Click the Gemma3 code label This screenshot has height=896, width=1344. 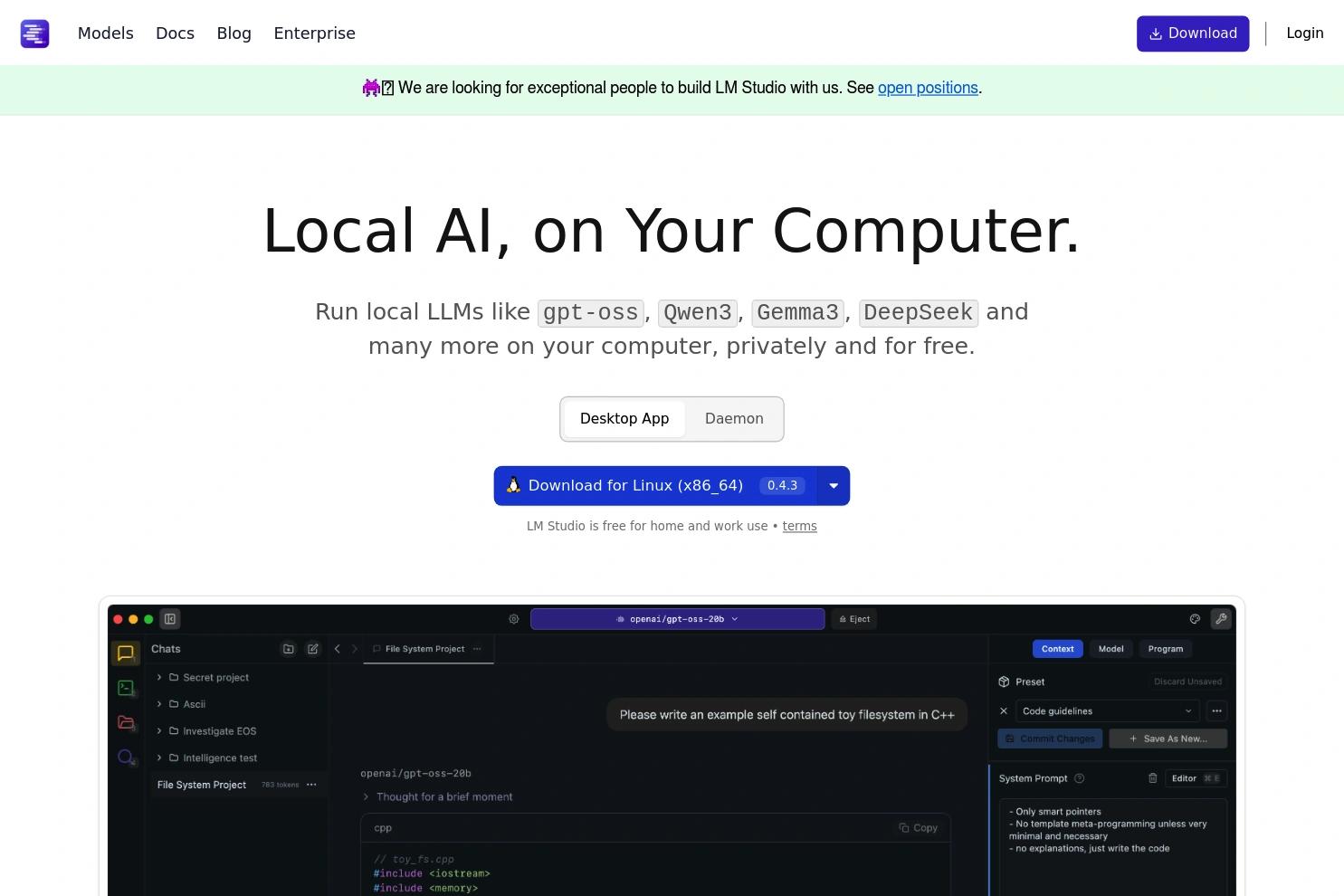coord(797,313)
